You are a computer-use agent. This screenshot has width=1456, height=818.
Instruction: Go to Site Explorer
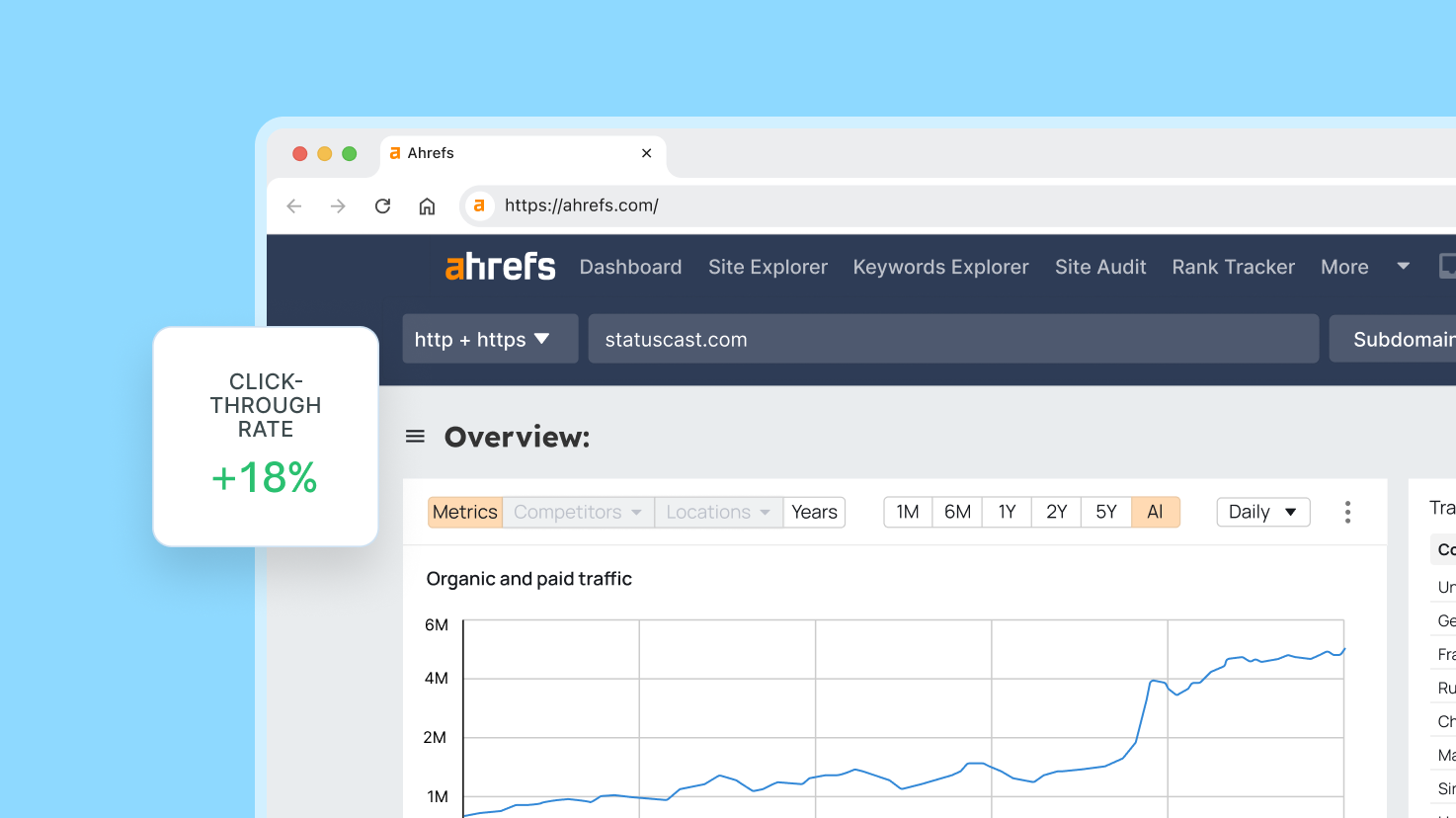point(768,267)
